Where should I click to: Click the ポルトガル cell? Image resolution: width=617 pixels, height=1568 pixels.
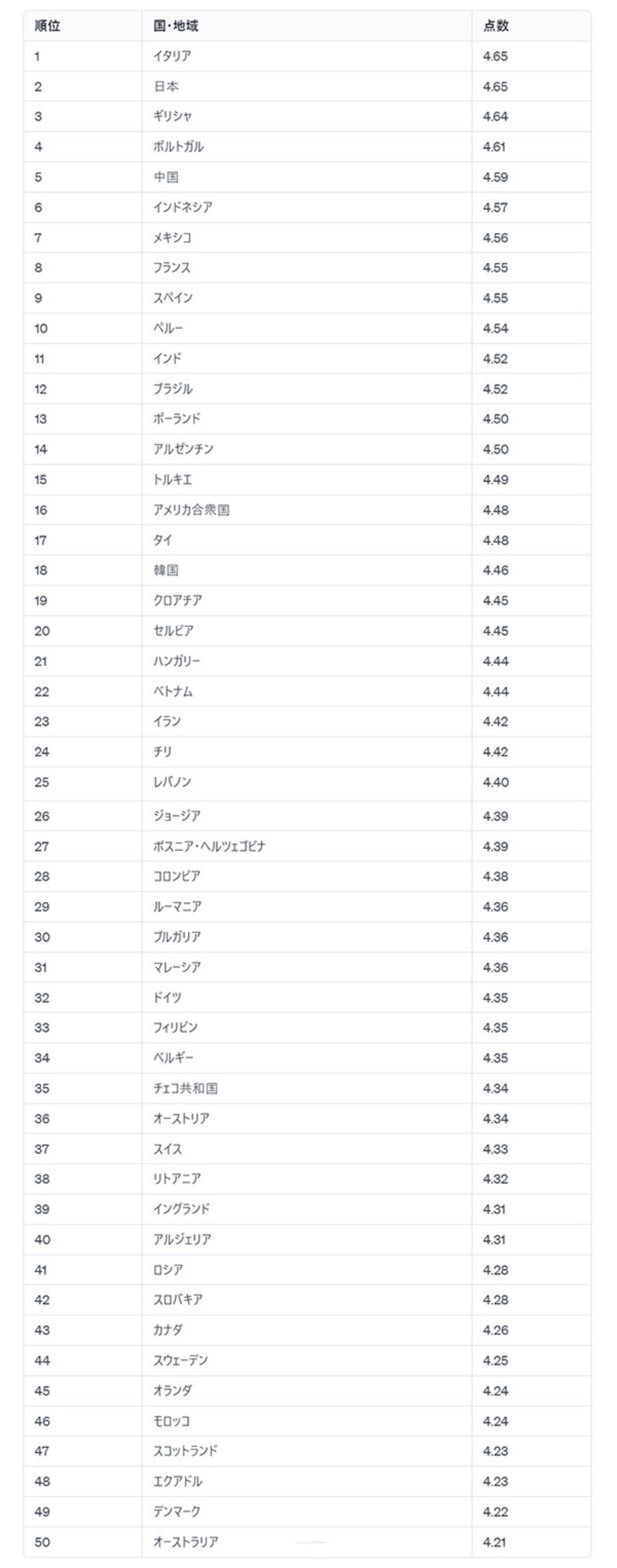(x=179, y=147)
